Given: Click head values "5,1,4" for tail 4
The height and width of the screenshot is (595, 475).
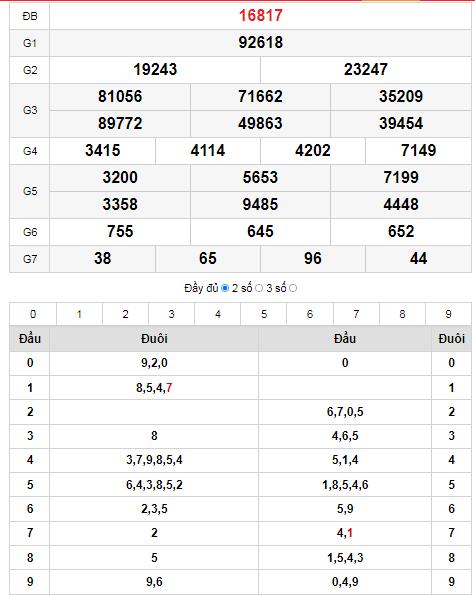Looking at the screenshot, I should tap(345, 460).
